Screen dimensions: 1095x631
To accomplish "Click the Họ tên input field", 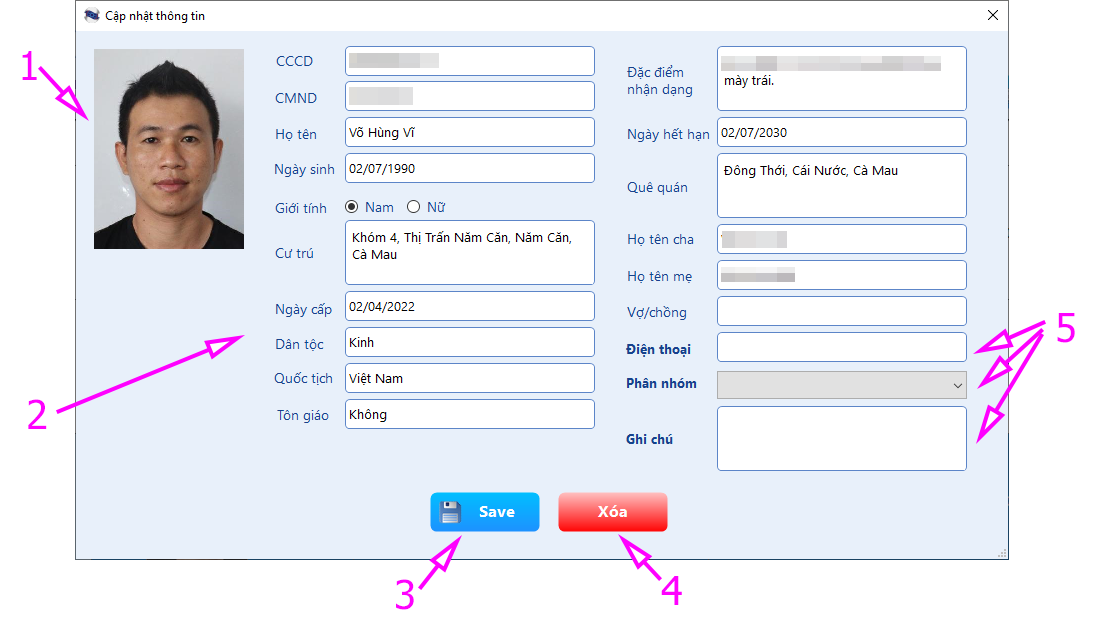I will pyautogui.click(x=469, y=132).
